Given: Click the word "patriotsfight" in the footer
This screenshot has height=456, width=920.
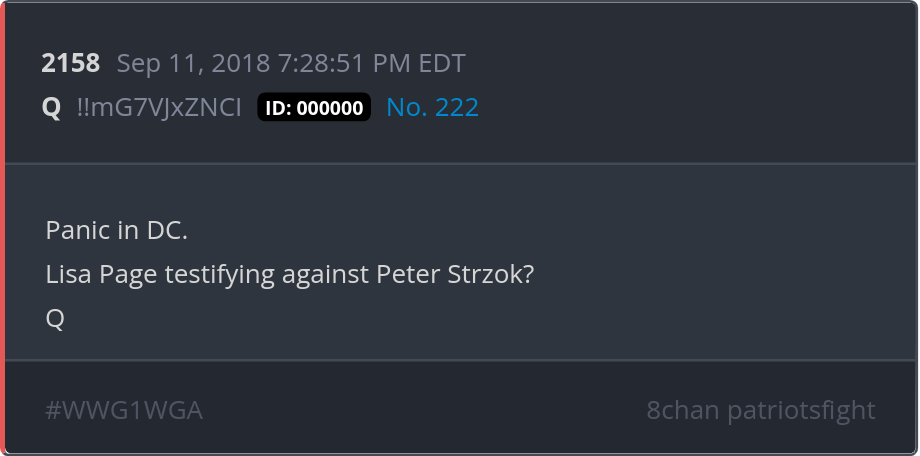Looking at the screenshot, I should click(x=801, y=410).
